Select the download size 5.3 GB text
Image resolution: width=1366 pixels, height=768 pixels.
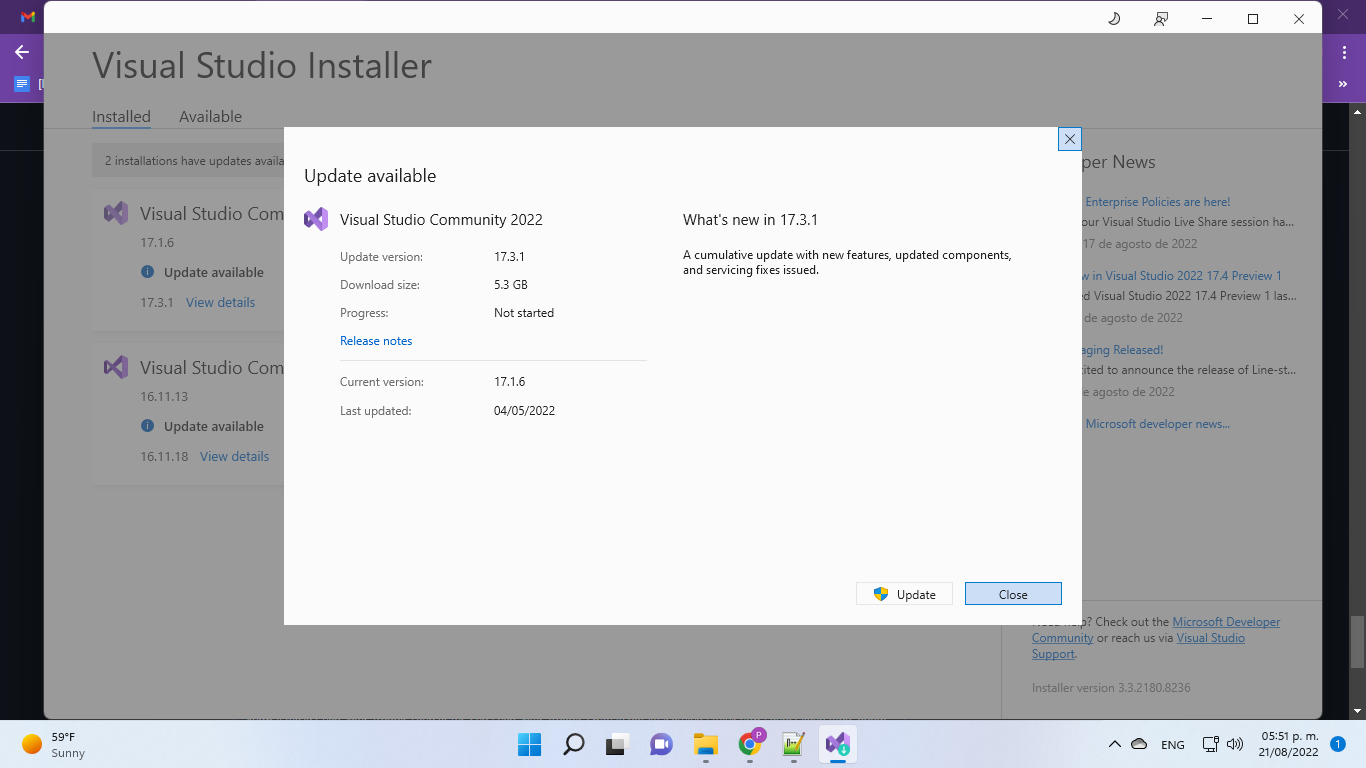[511, 285]
